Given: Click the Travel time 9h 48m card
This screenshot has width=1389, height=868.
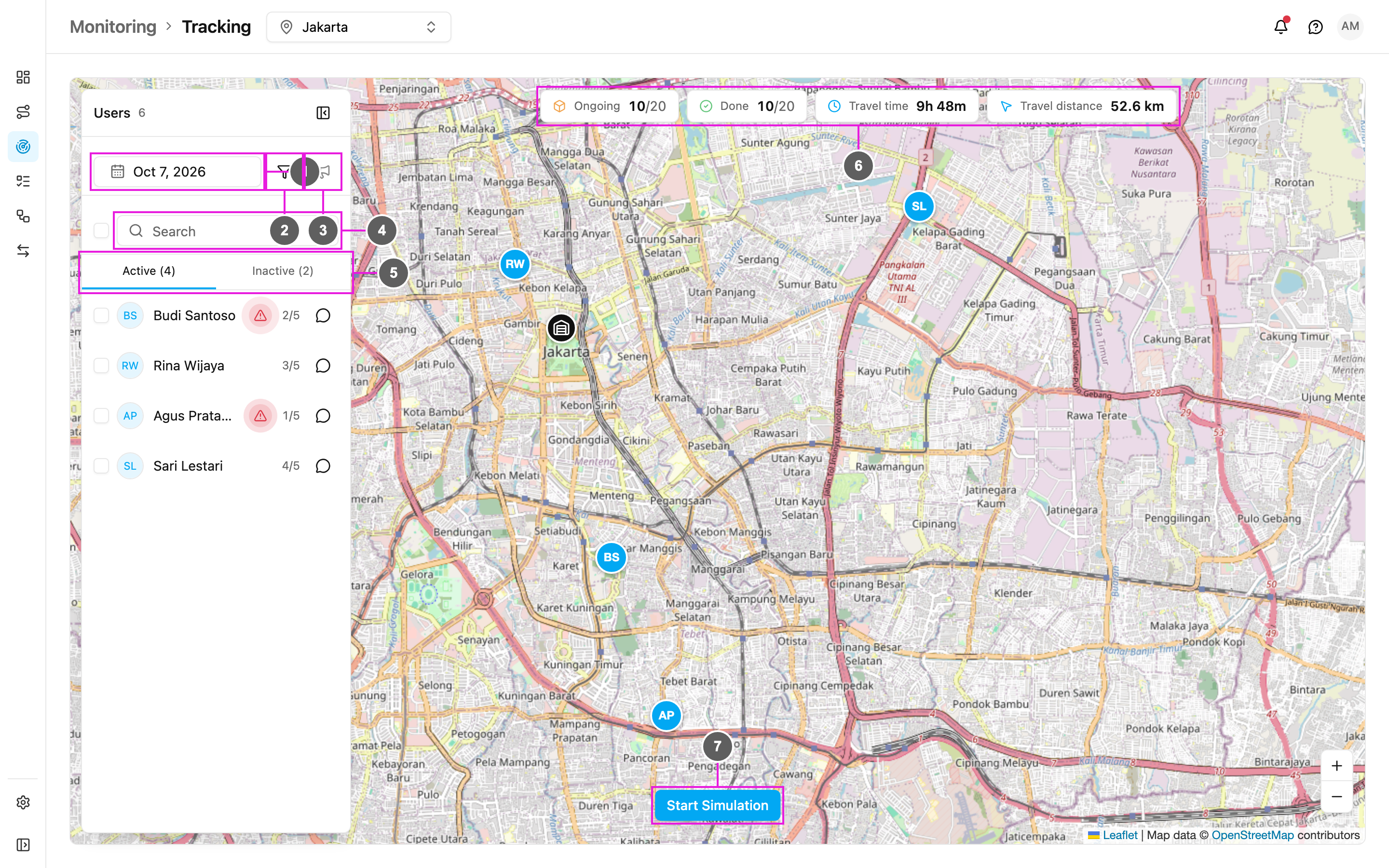Looking at the screenshot, I should pyautogui.click(x=897, y=106).
